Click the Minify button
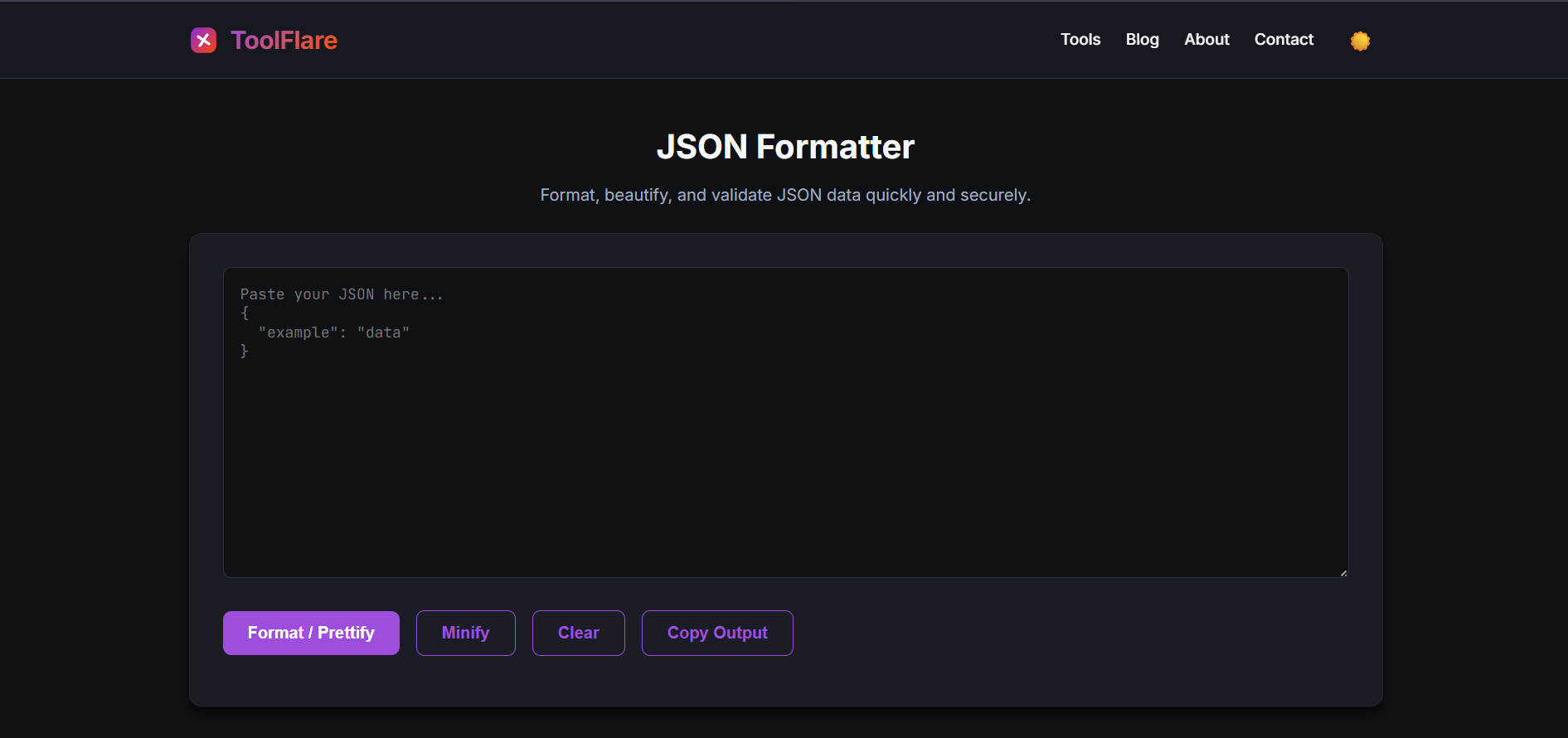 pos(465,633)
